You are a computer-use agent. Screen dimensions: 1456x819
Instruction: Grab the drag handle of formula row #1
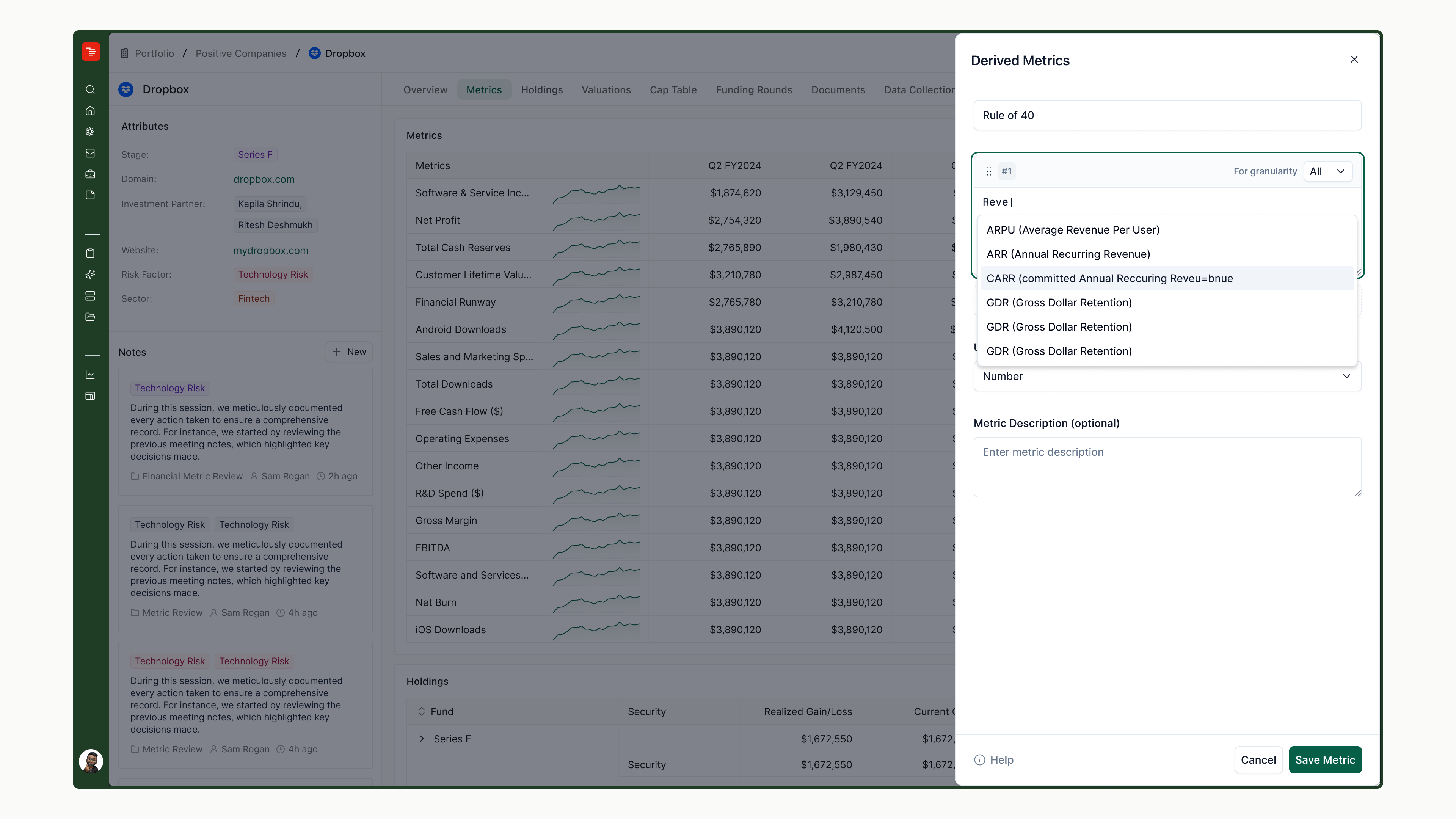pyautogui.click(x=988, y=171)
